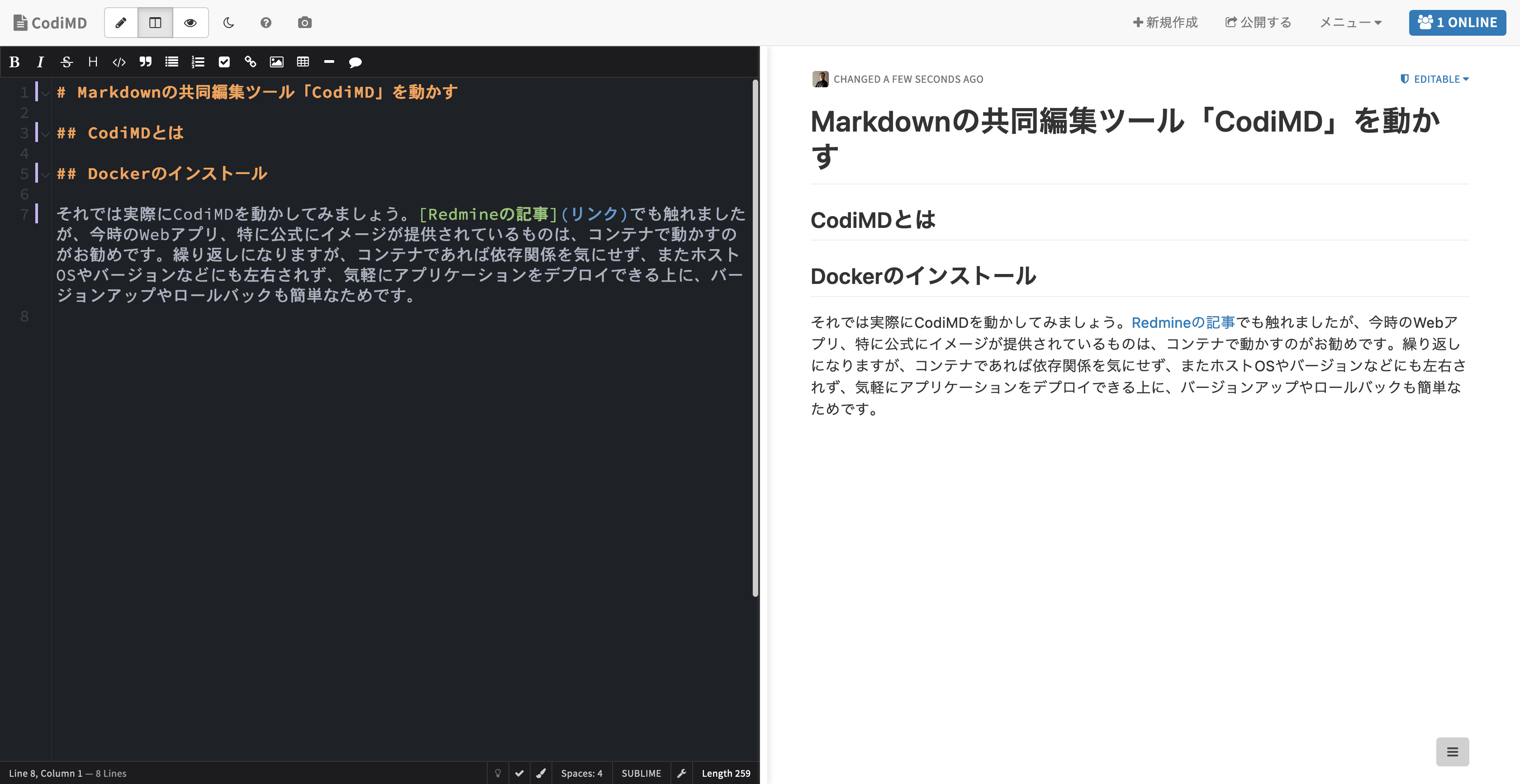This screenshot has width=1520, height=784.
Task: Open the CodiMD home menu item
Action: pos(50,23)
